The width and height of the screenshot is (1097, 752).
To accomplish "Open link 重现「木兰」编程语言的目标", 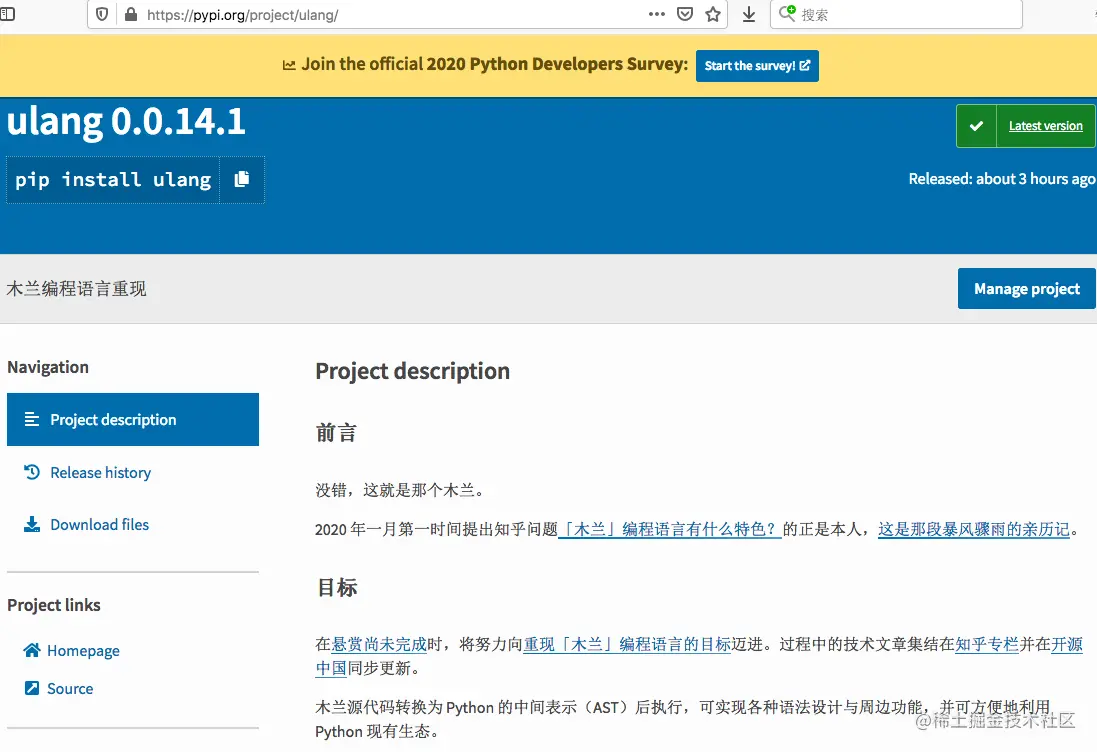I will (x=627, y=644).
